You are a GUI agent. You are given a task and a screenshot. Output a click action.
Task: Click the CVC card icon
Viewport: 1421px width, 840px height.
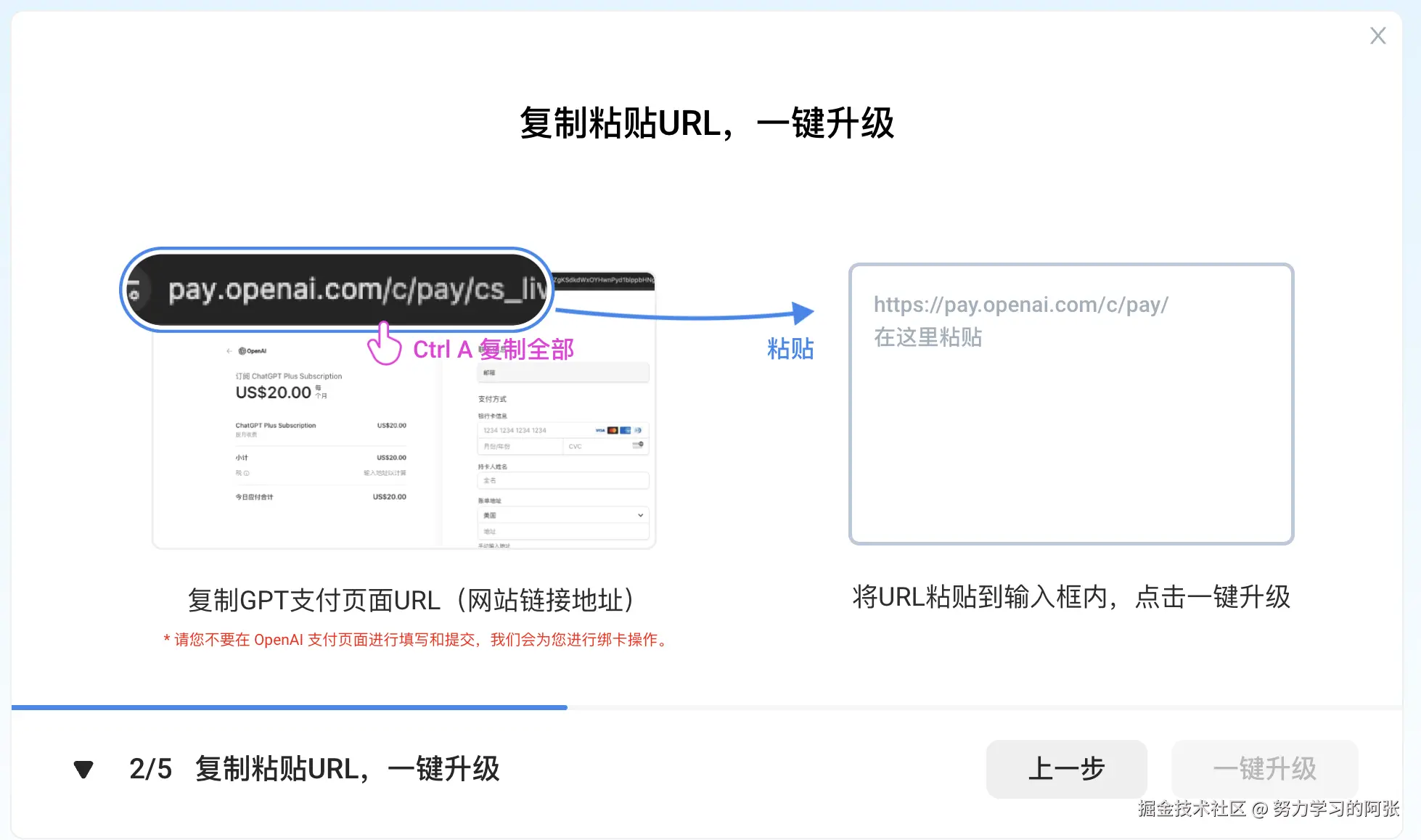[638, 445]
